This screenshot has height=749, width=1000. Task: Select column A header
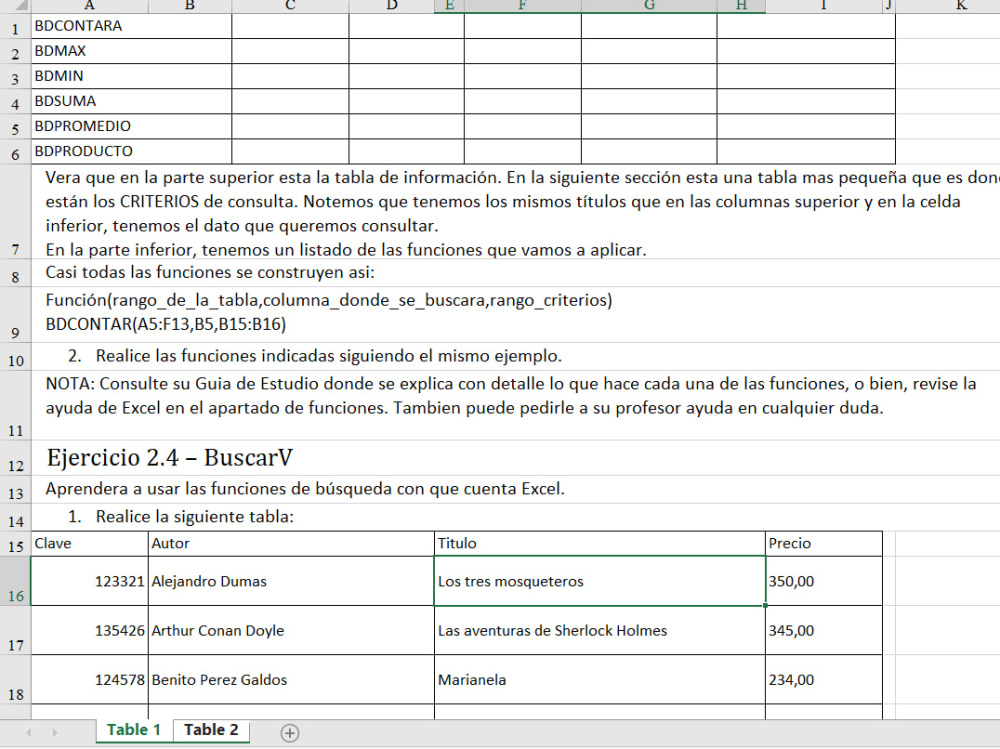point(89,6)
